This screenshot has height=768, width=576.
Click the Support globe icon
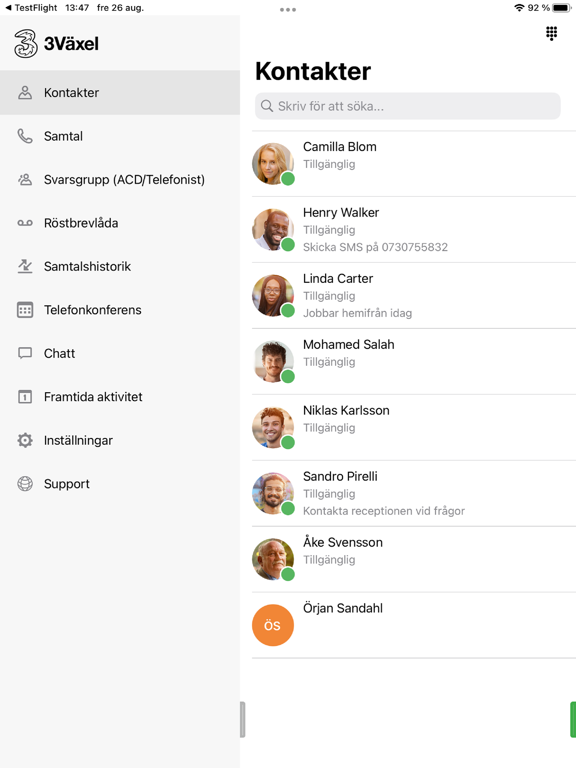tap(25, 484)
